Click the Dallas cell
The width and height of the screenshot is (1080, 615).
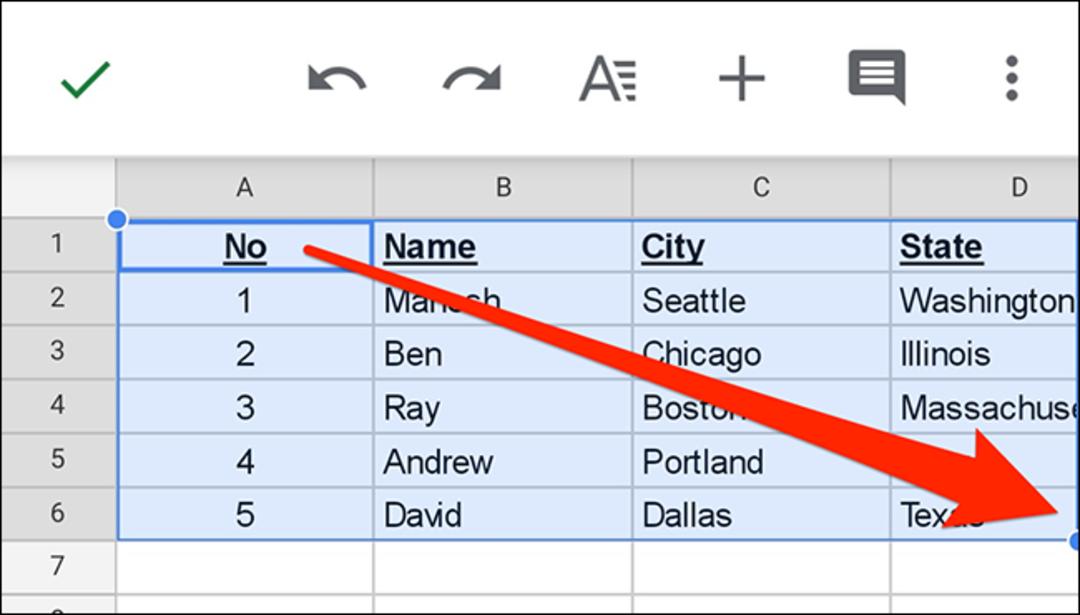click(761, 514)
